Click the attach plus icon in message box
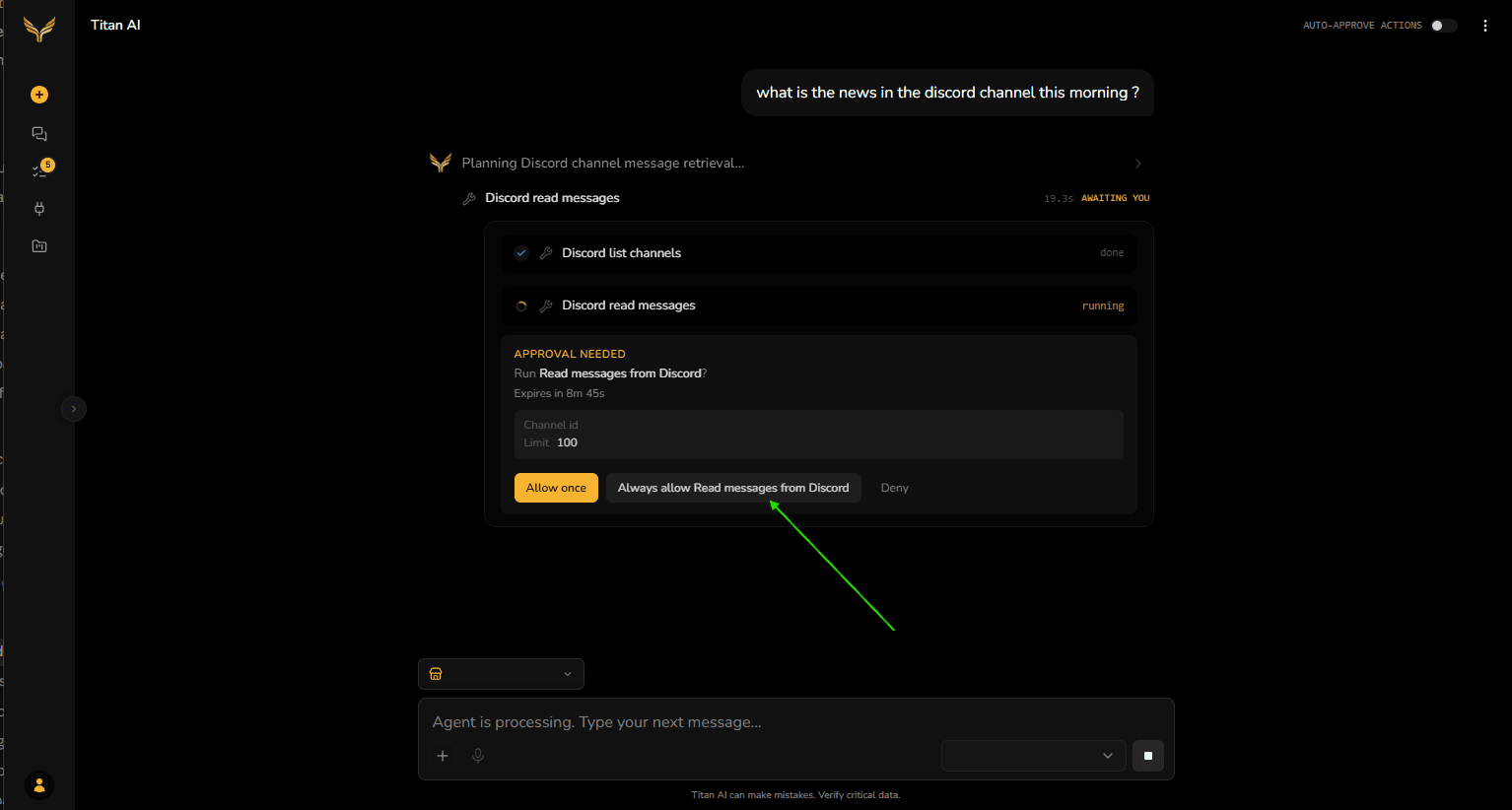 click(x=443, y=756)
